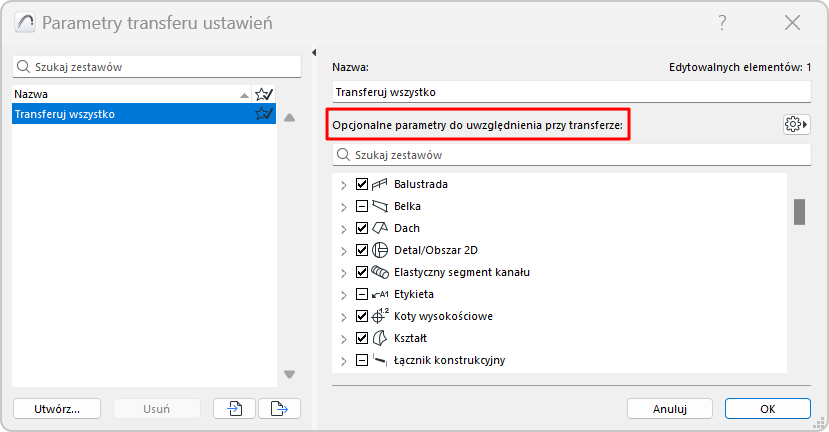The width and height of the screenshot is (829, 432).
Task: Click the Balustrada railing tool icon
Action: coord(380,184)
